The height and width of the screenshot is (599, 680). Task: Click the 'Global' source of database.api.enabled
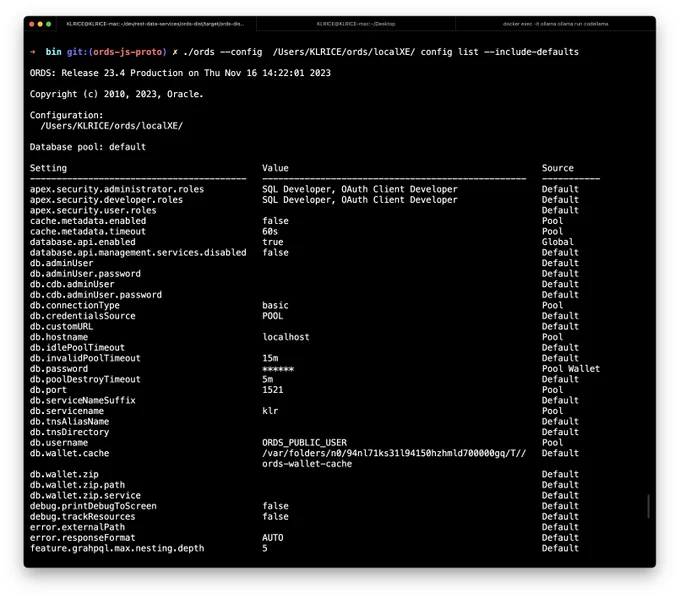coord(557,242)
